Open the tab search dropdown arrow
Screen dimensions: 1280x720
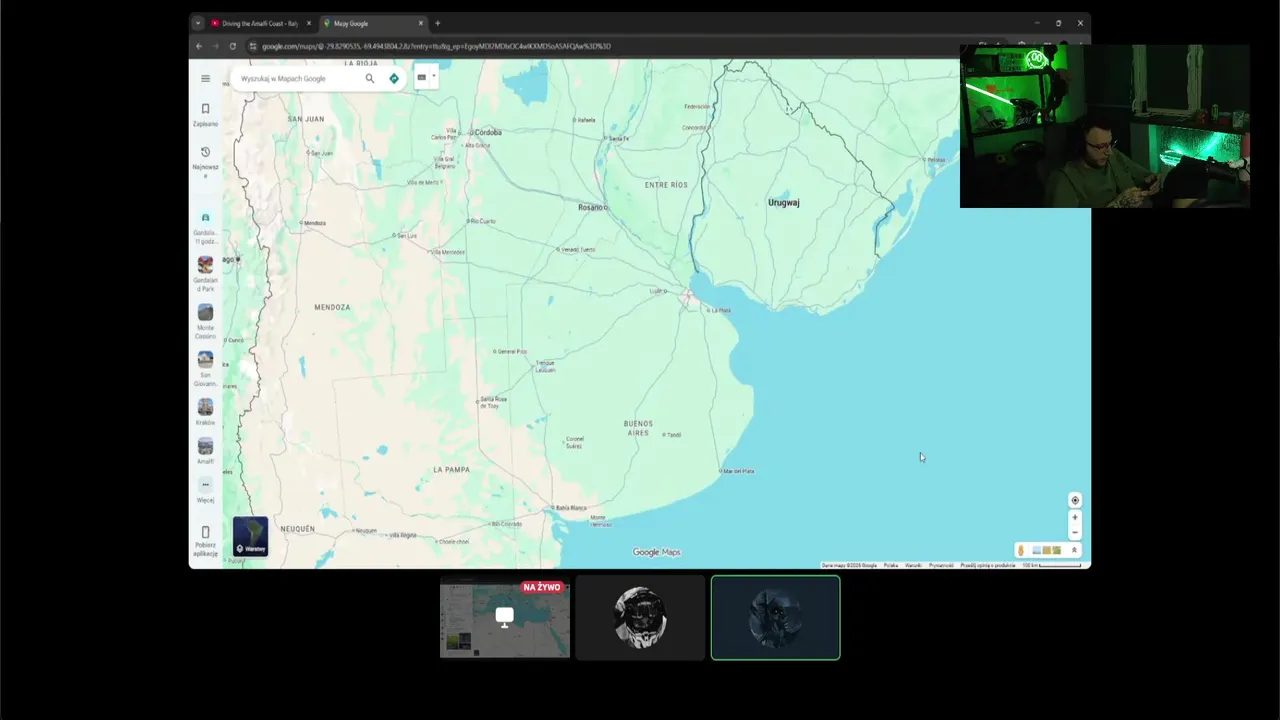pos(198,23)
